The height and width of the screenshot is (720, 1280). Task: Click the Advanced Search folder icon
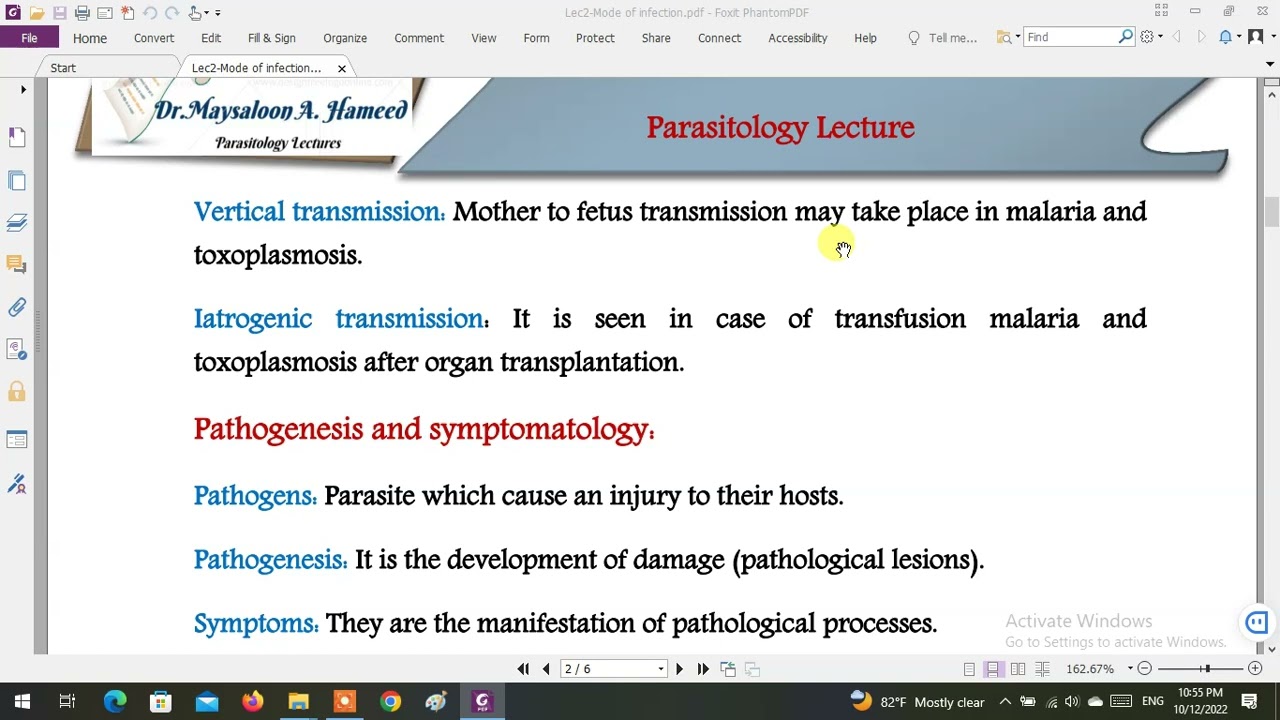click(1004, 37)
